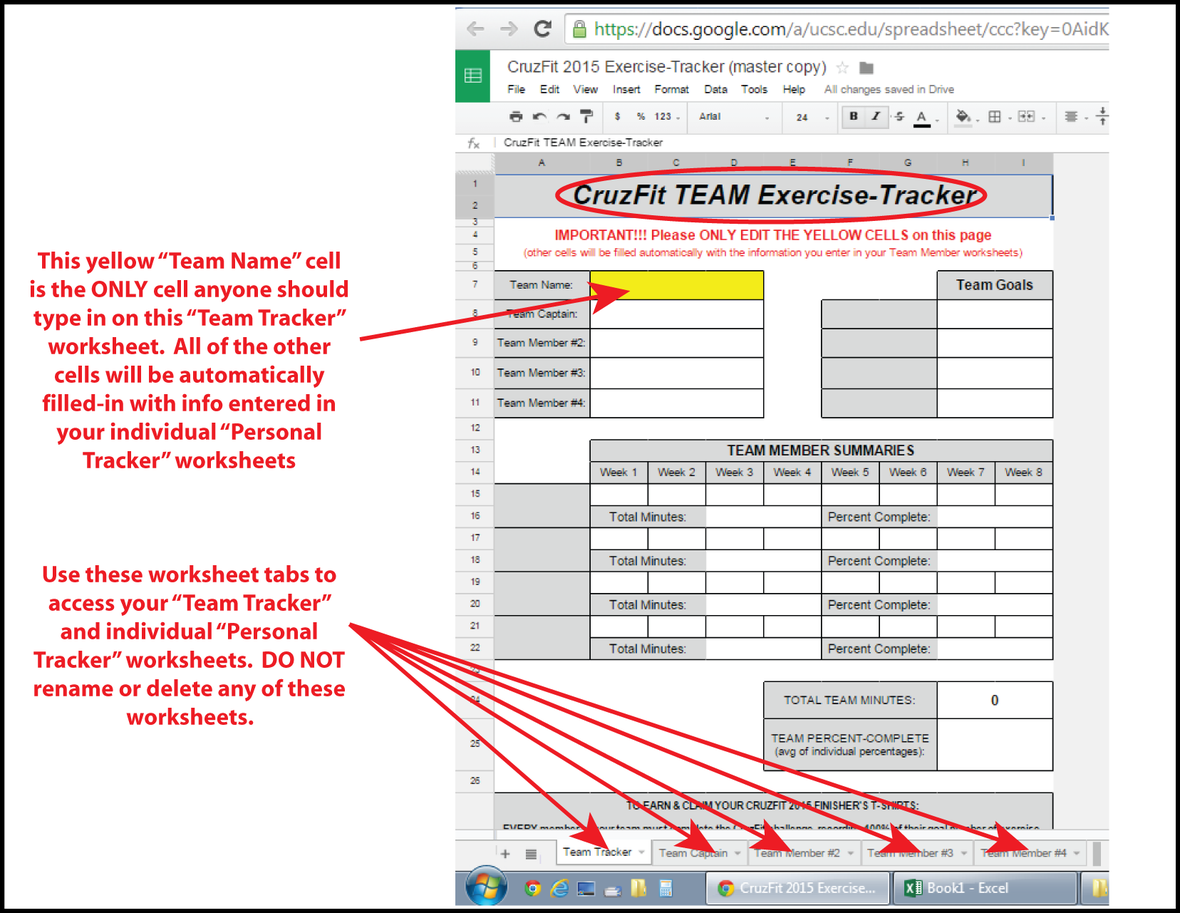Viewport: 1180px width, 913px height.
Task: Click the TOTAL TEAM MINUTES value cell
Action: pos(994,701)
